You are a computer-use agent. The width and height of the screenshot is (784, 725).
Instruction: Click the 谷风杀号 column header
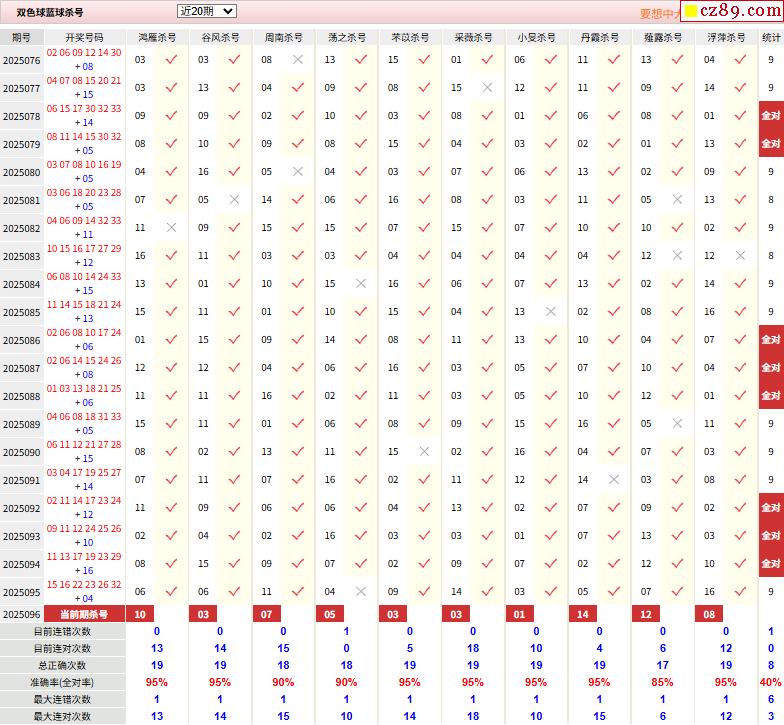click(220, 38)
